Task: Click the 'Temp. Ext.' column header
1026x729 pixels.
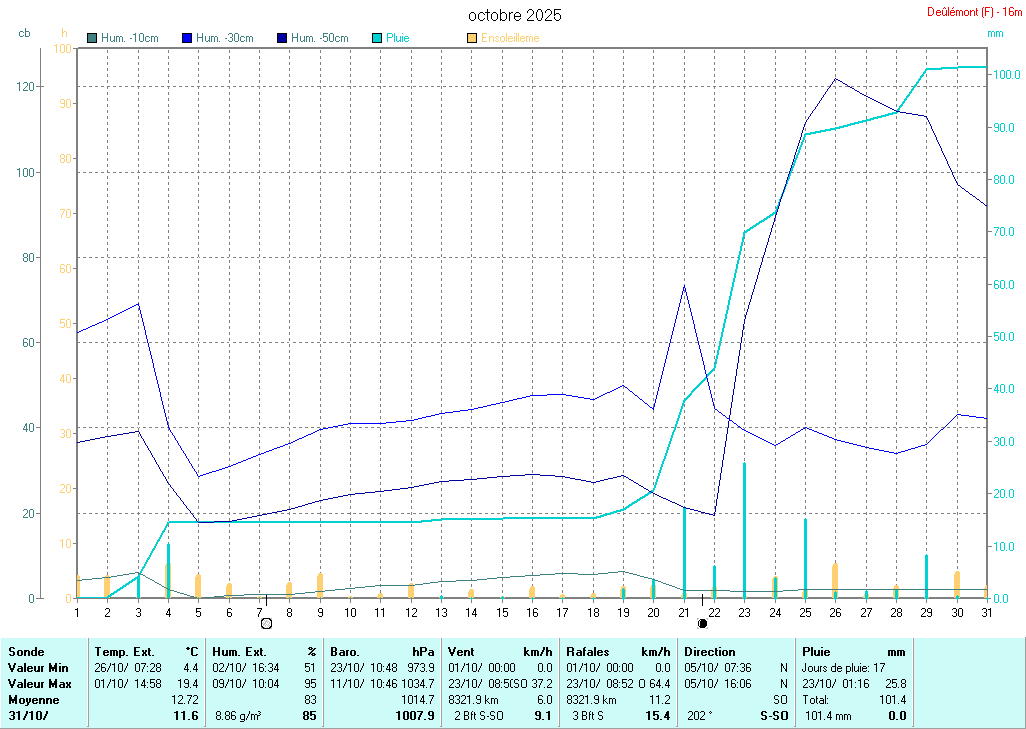Action: point(125,651)
